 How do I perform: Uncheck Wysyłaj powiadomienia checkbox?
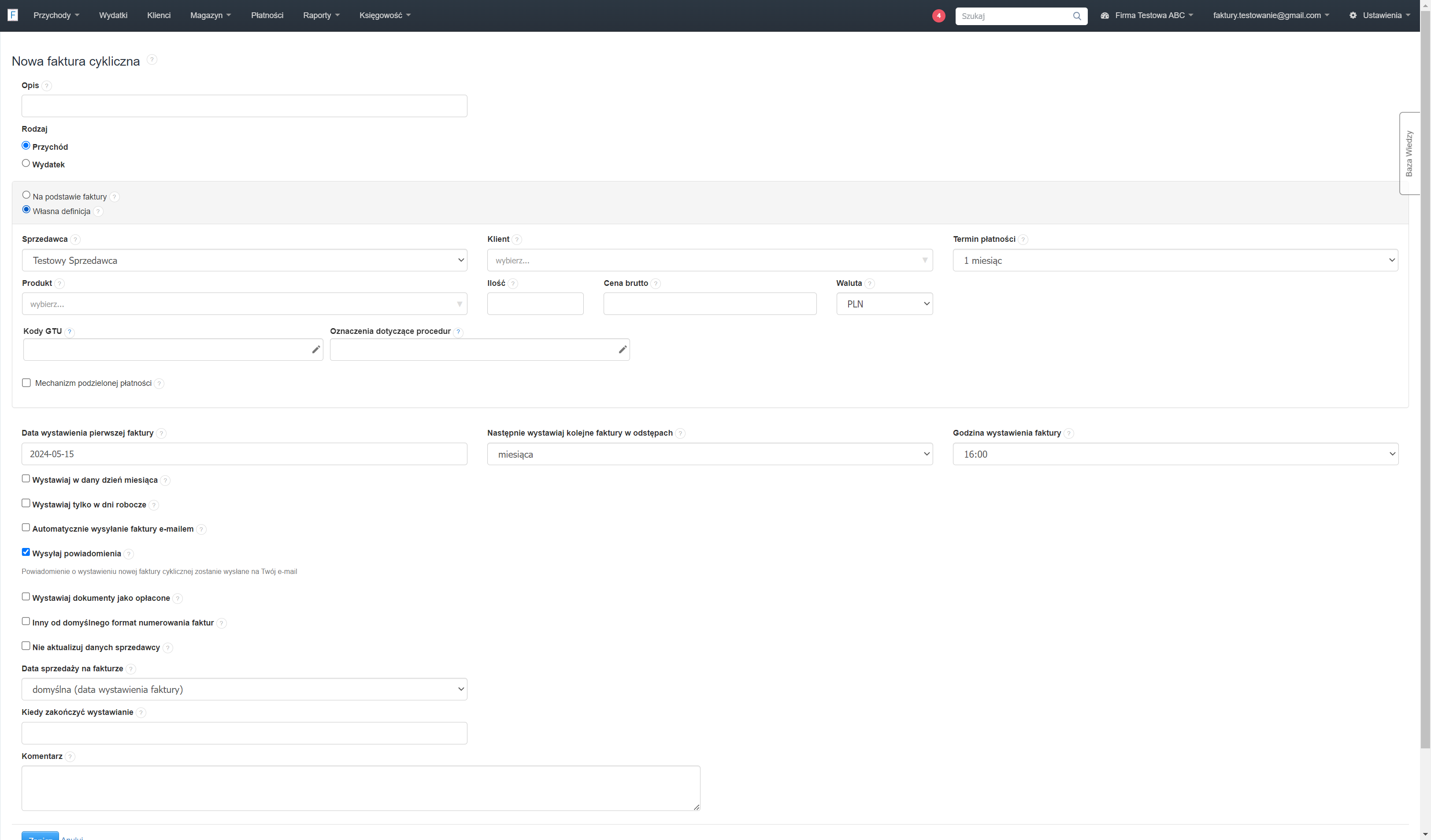(26, 552)
